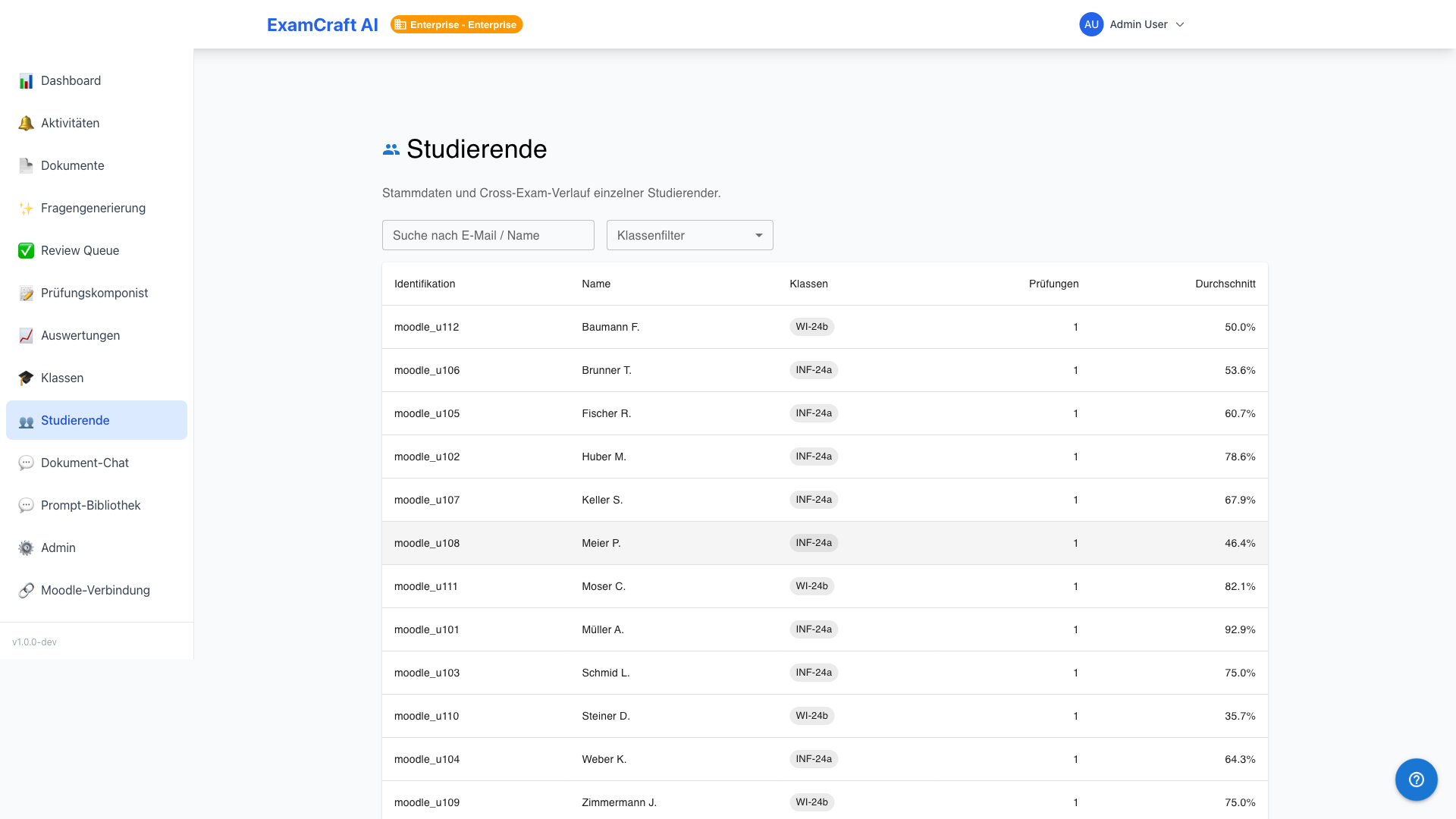Click WI-24b chip in Moser C. row
1456x819 pixels.
click(811, 586)
